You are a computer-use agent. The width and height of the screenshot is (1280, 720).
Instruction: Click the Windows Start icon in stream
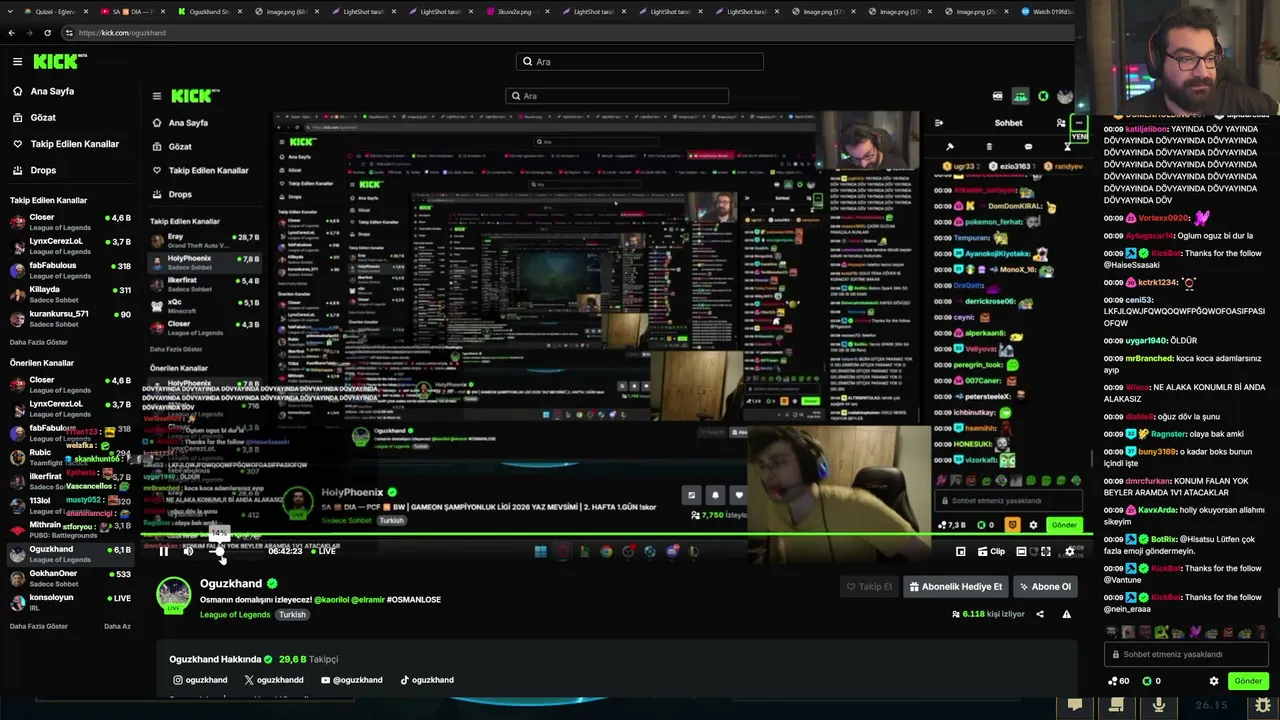coord(541,551)
